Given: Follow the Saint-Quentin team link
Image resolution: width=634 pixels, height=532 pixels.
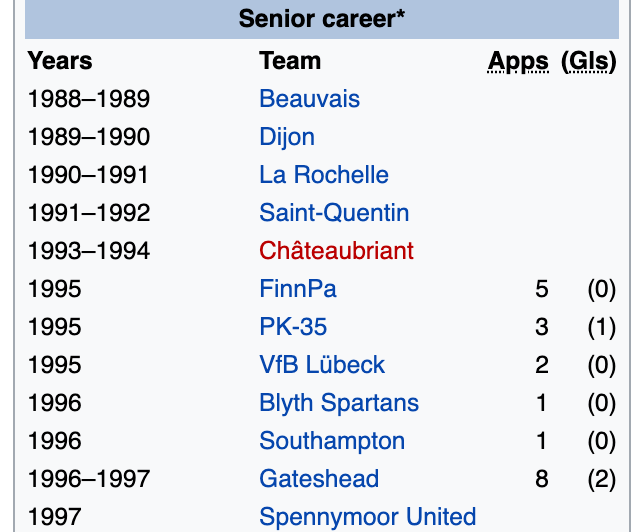Looking at the screenshot, I should click(x=334, y=213).
